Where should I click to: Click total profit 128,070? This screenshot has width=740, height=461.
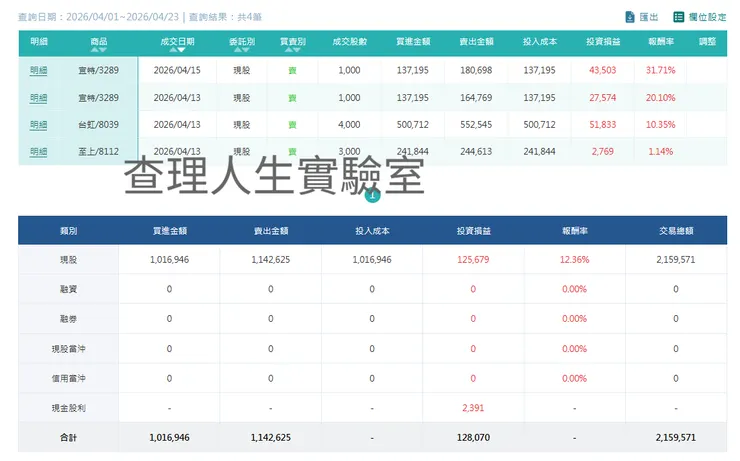pos(473,437)
